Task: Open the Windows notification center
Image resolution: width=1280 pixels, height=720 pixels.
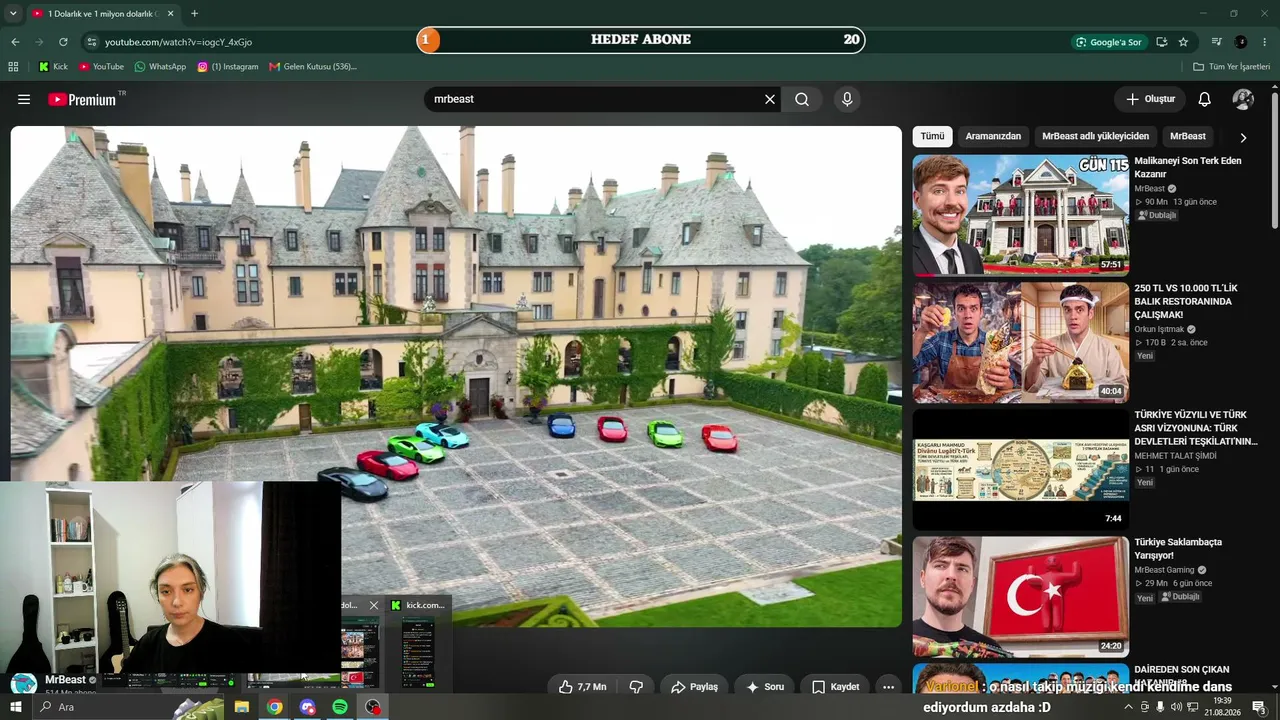Action: coord(1258,707)
